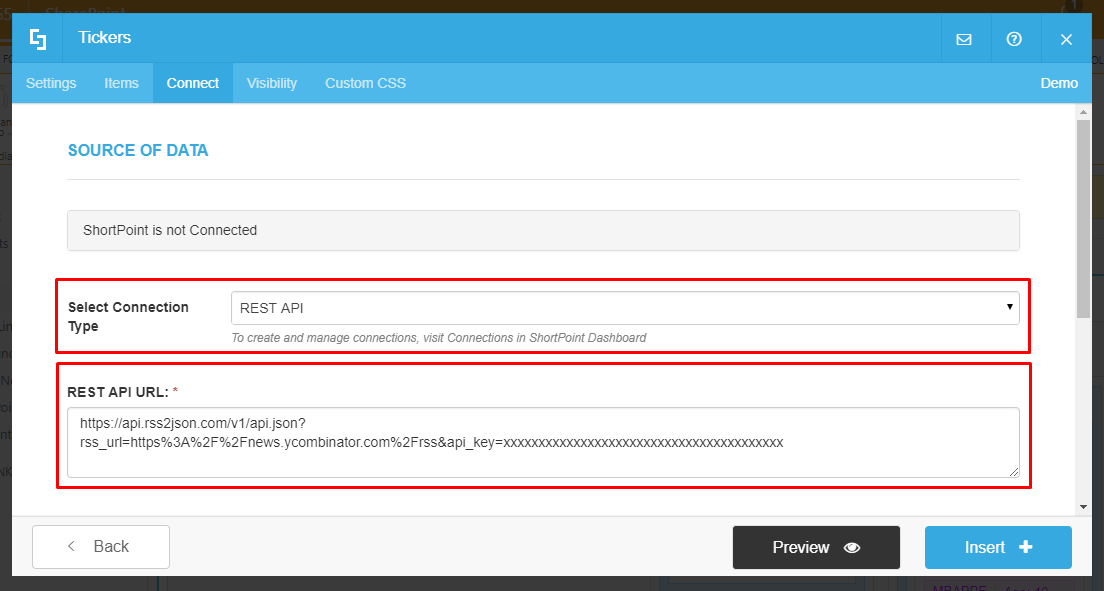
Task: Open the help question mark icon
Action: click(x=1014, y=39)
